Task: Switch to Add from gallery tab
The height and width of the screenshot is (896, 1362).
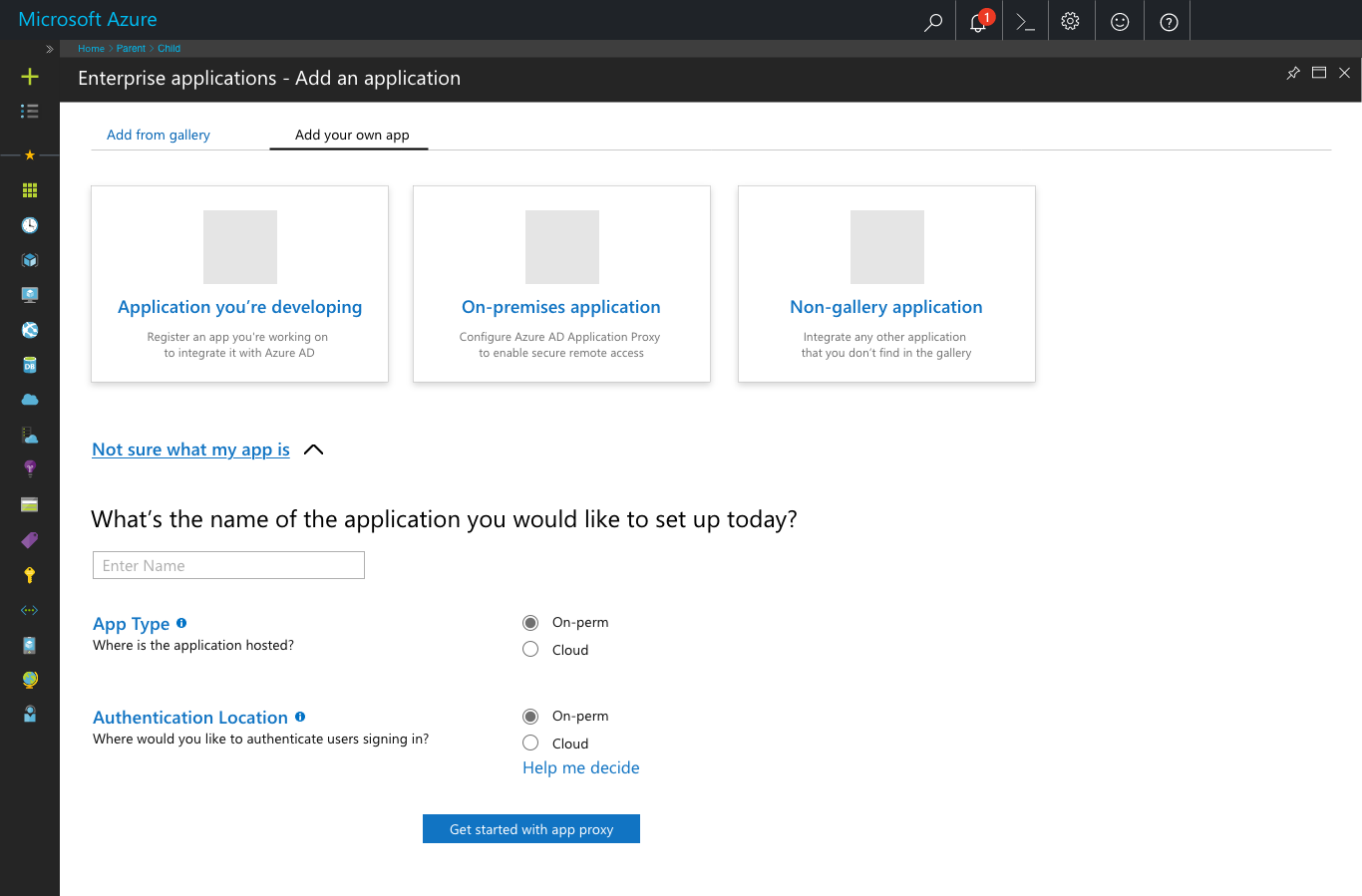Action: pos(159,135)
